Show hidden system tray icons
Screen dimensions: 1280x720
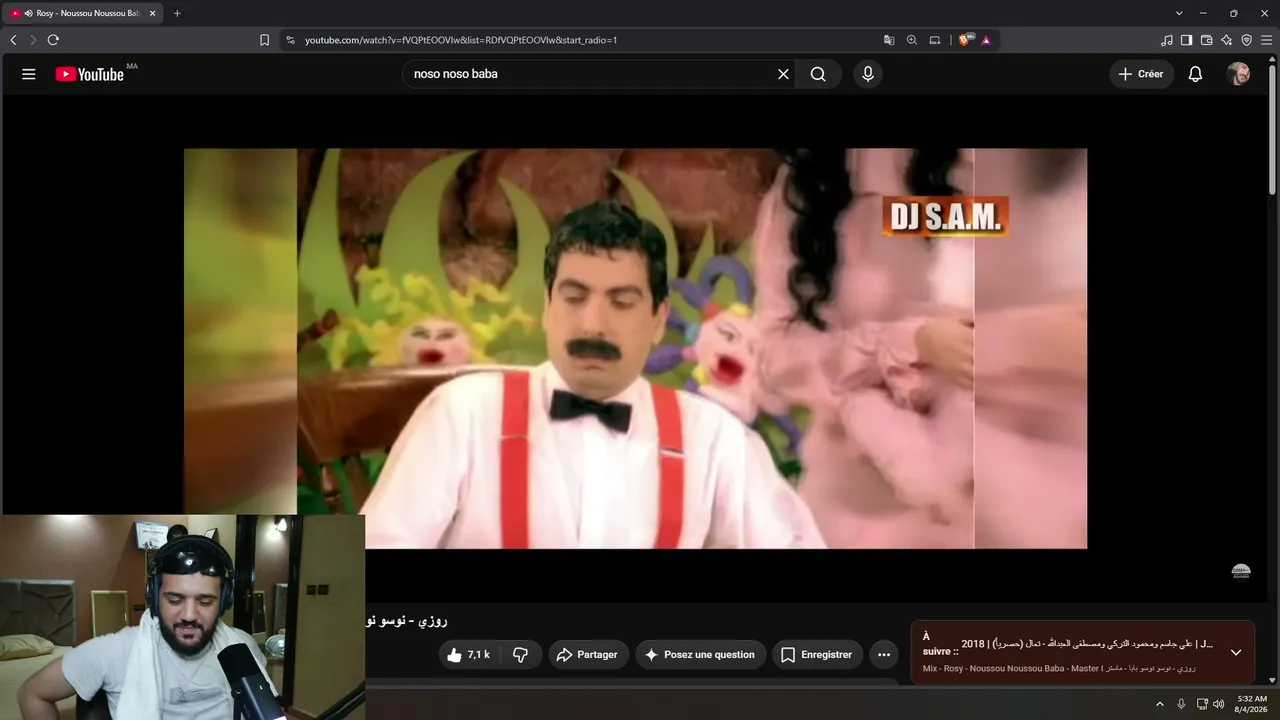pyautogui.click(x=1160, y=704)
